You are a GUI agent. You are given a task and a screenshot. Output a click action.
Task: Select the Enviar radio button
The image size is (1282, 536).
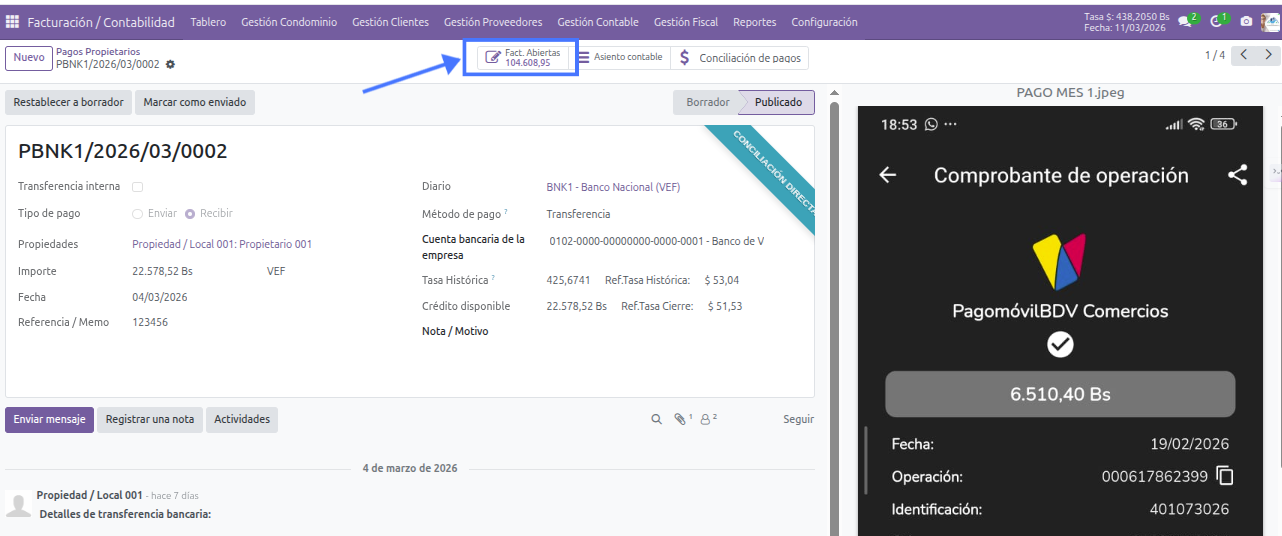(x=138, y=214)
